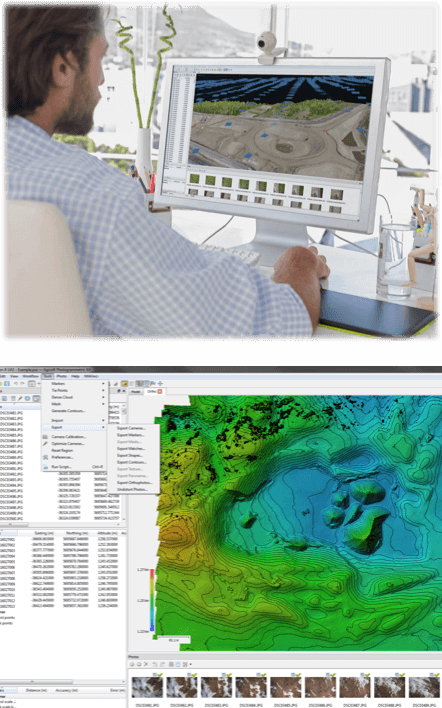Choose Export Orthophotos from submenu

point(134,482)
